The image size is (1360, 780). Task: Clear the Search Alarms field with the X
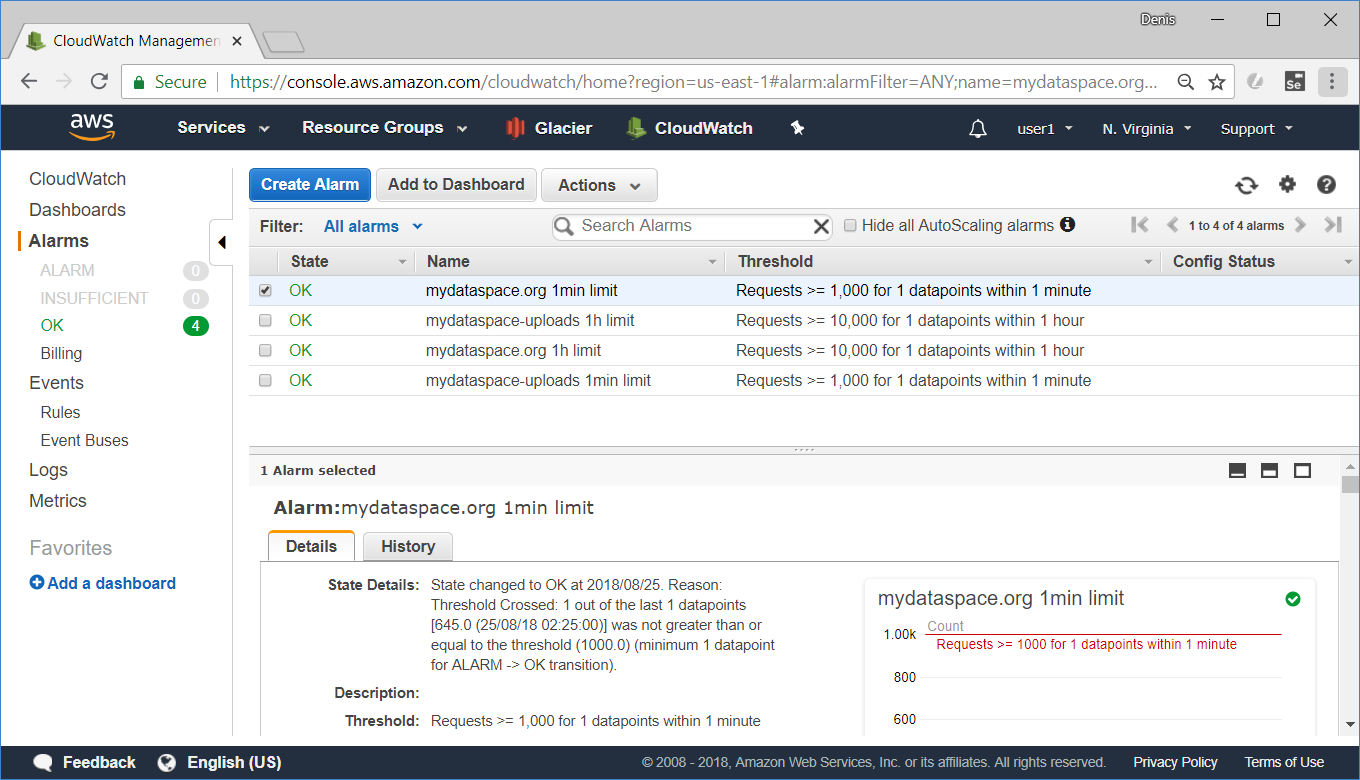820,226
